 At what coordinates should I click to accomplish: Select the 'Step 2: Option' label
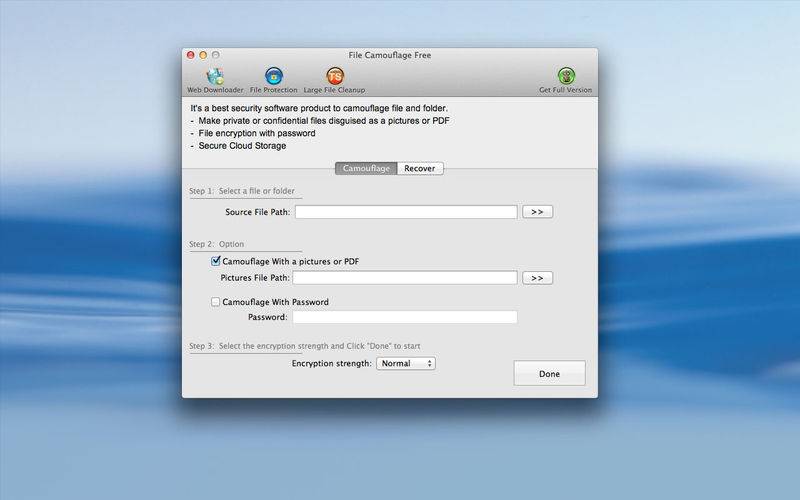(216, 244)
